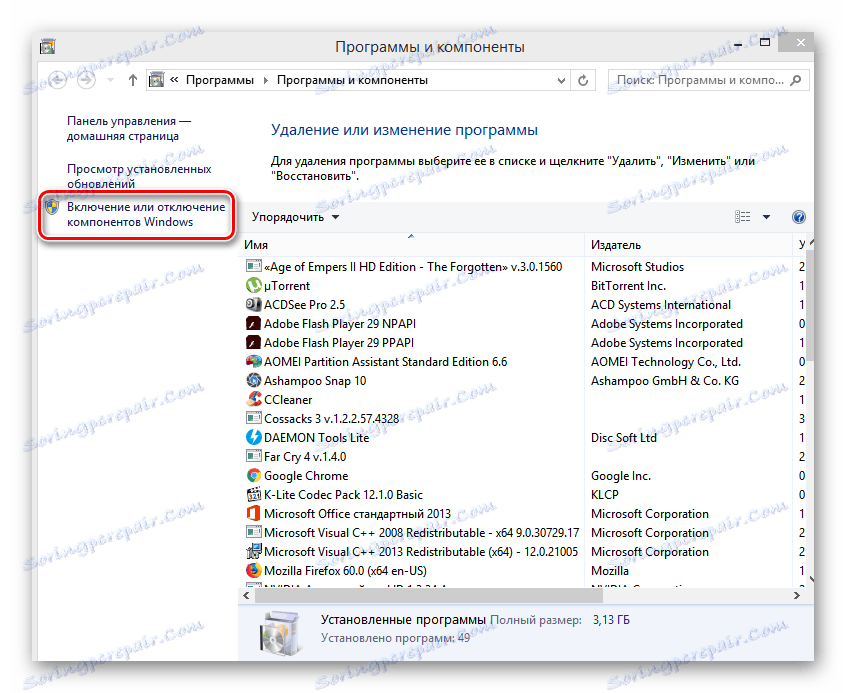Open Включение или отключение компонентов Windows
This screenshot has height=693, width=846.
(146, 214)
